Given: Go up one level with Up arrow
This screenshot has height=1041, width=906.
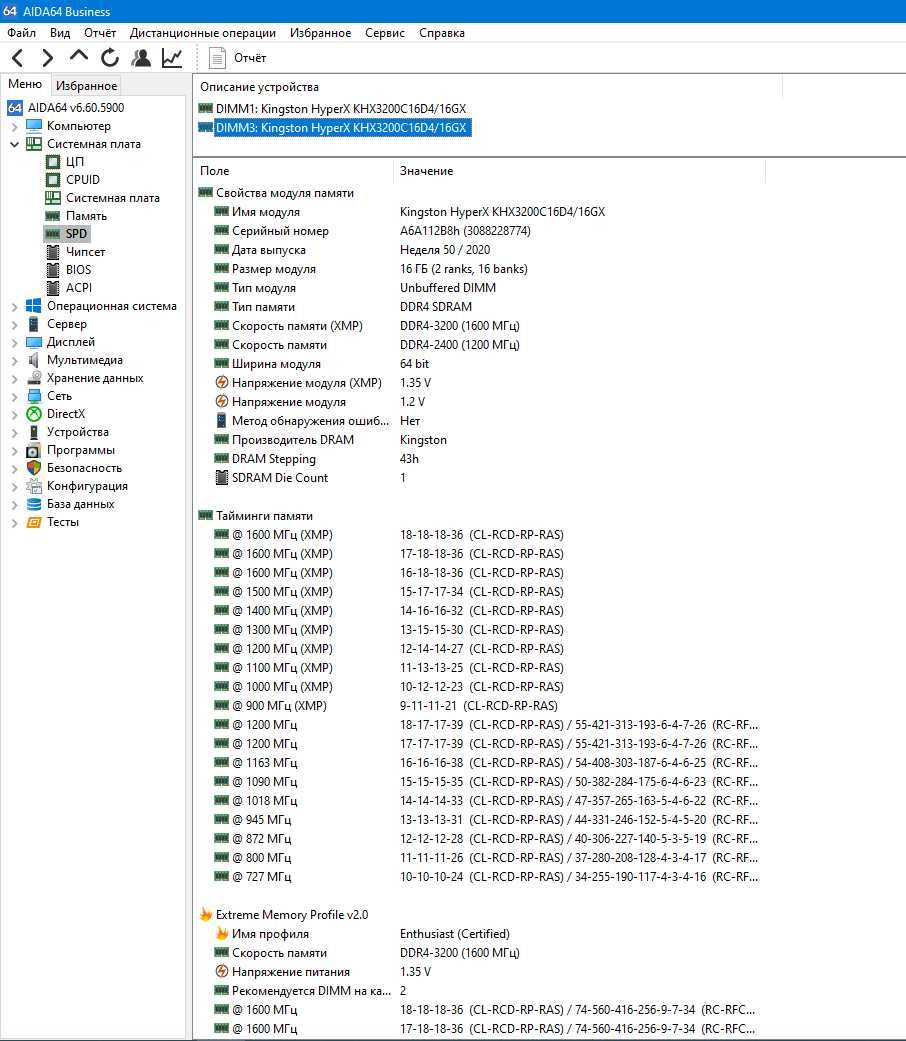Looking at the screenshot, I should coord(78,57).
